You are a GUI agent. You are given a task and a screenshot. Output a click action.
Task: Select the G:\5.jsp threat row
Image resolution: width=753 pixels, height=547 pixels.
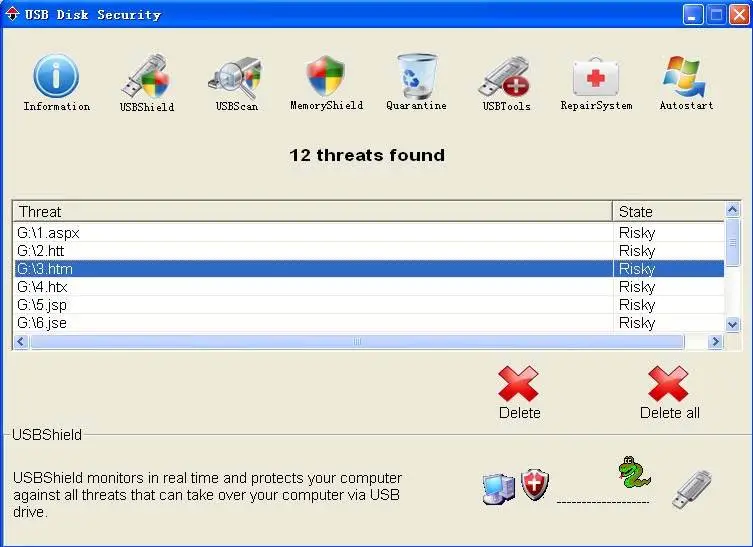tap(369, 305)
